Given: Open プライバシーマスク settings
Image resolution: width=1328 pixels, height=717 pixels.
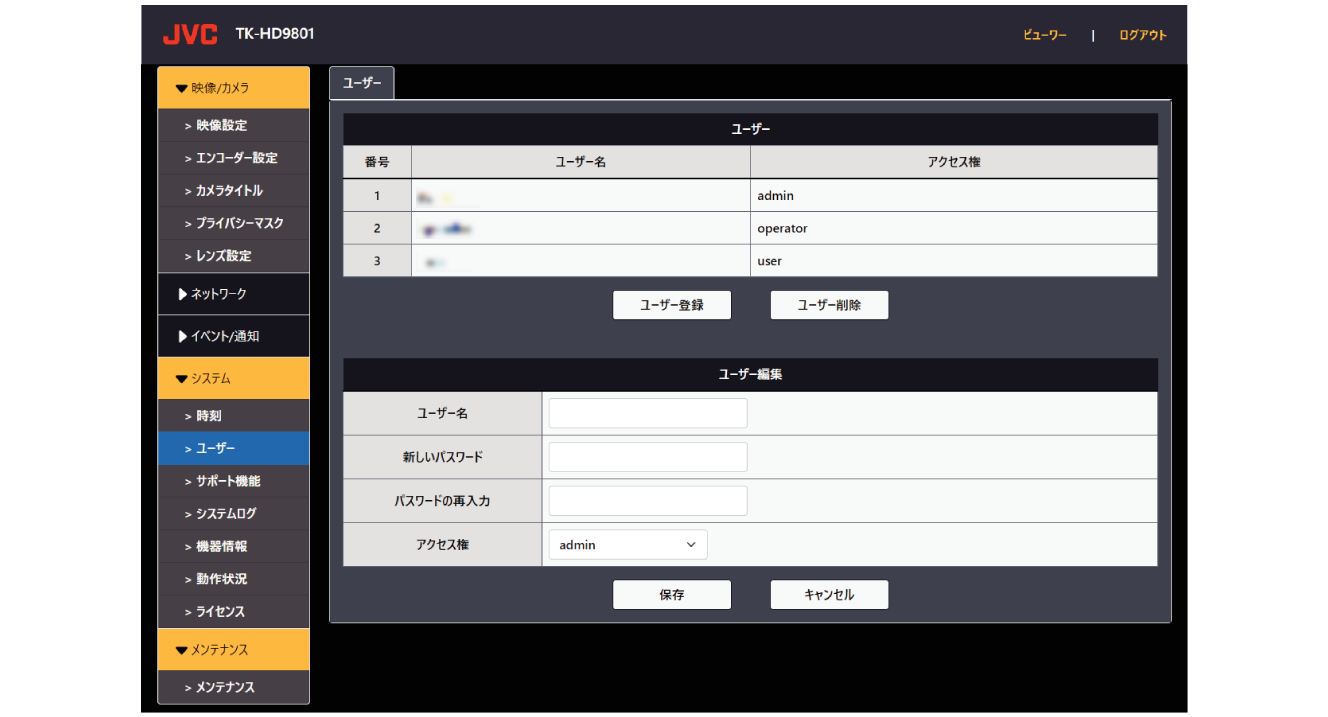Looking at the screenshot, I should click(x=233, y=223).
